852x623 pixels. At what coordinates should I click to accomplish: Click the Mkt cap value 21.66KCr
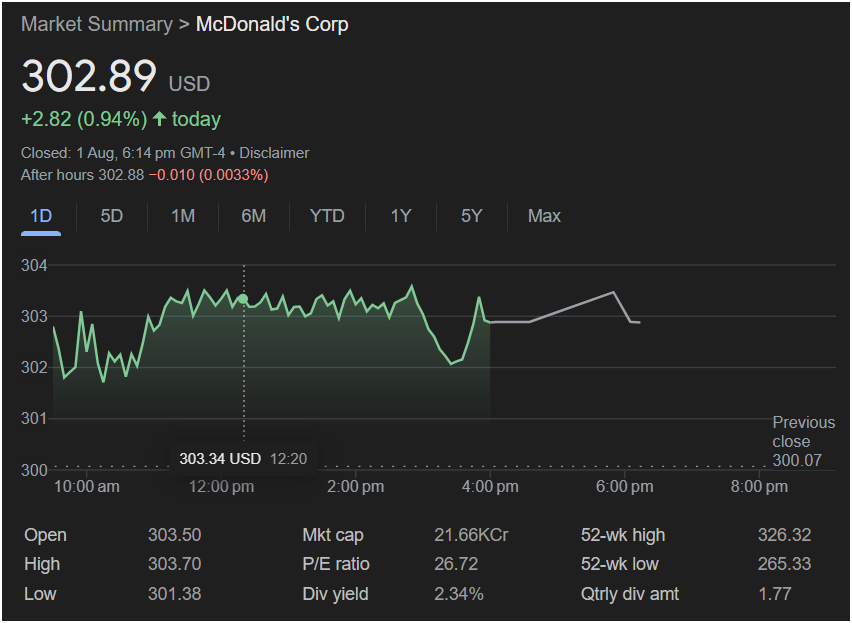tap(471, 535)
